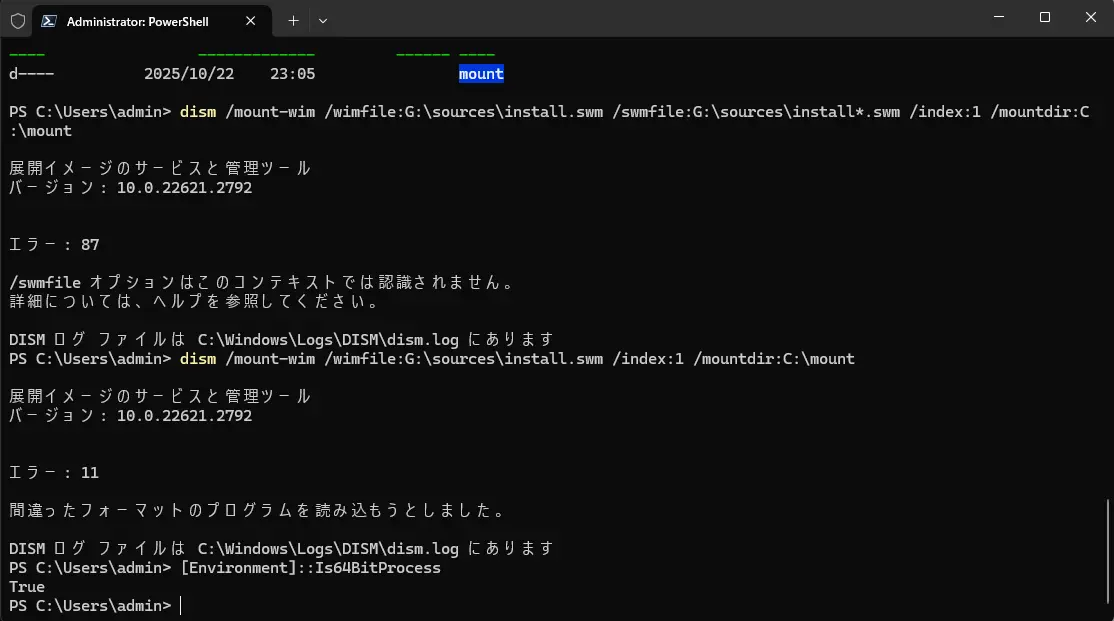1114x621 pixels.
Task: Select the Administrator: PowerShell tab
Action: pos(140,20)
